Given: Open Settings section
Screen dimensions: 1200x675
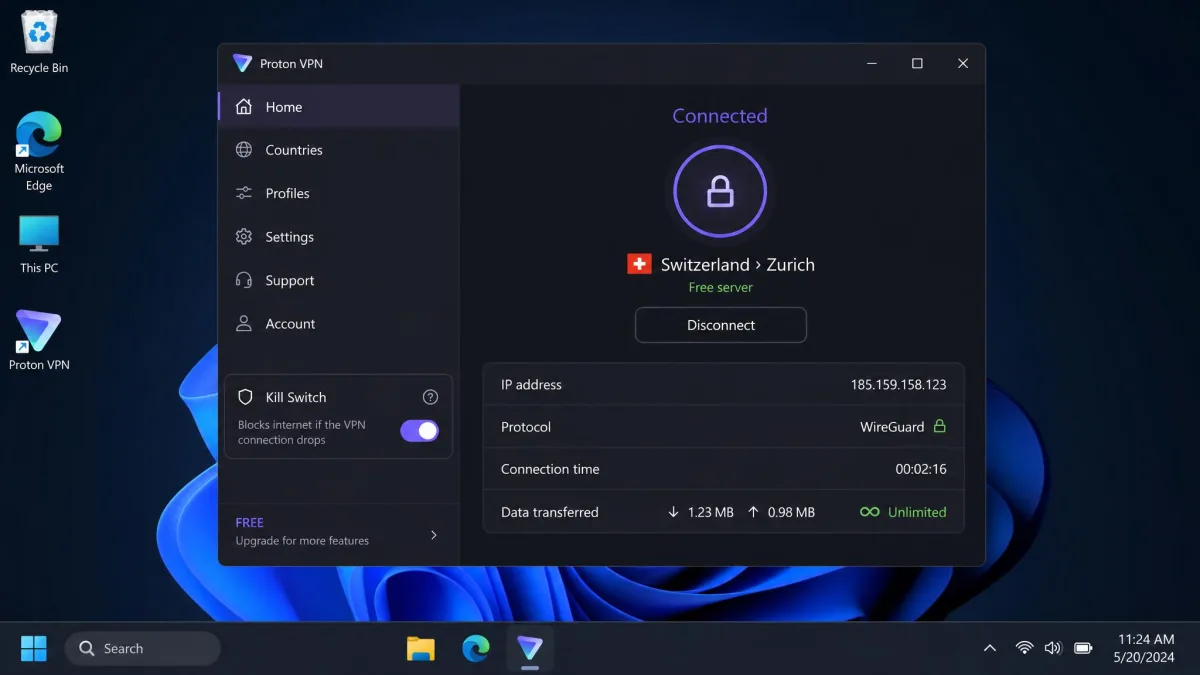Looking at the screenshot, I should [339, 237].
